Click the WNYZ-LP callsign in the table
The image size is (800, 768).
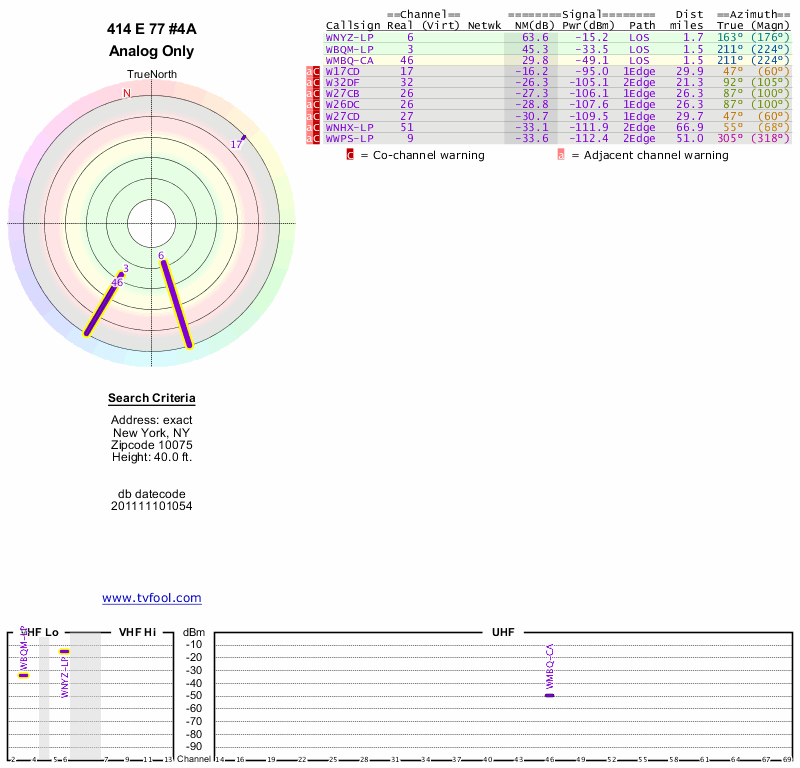(x=350, y=37)
